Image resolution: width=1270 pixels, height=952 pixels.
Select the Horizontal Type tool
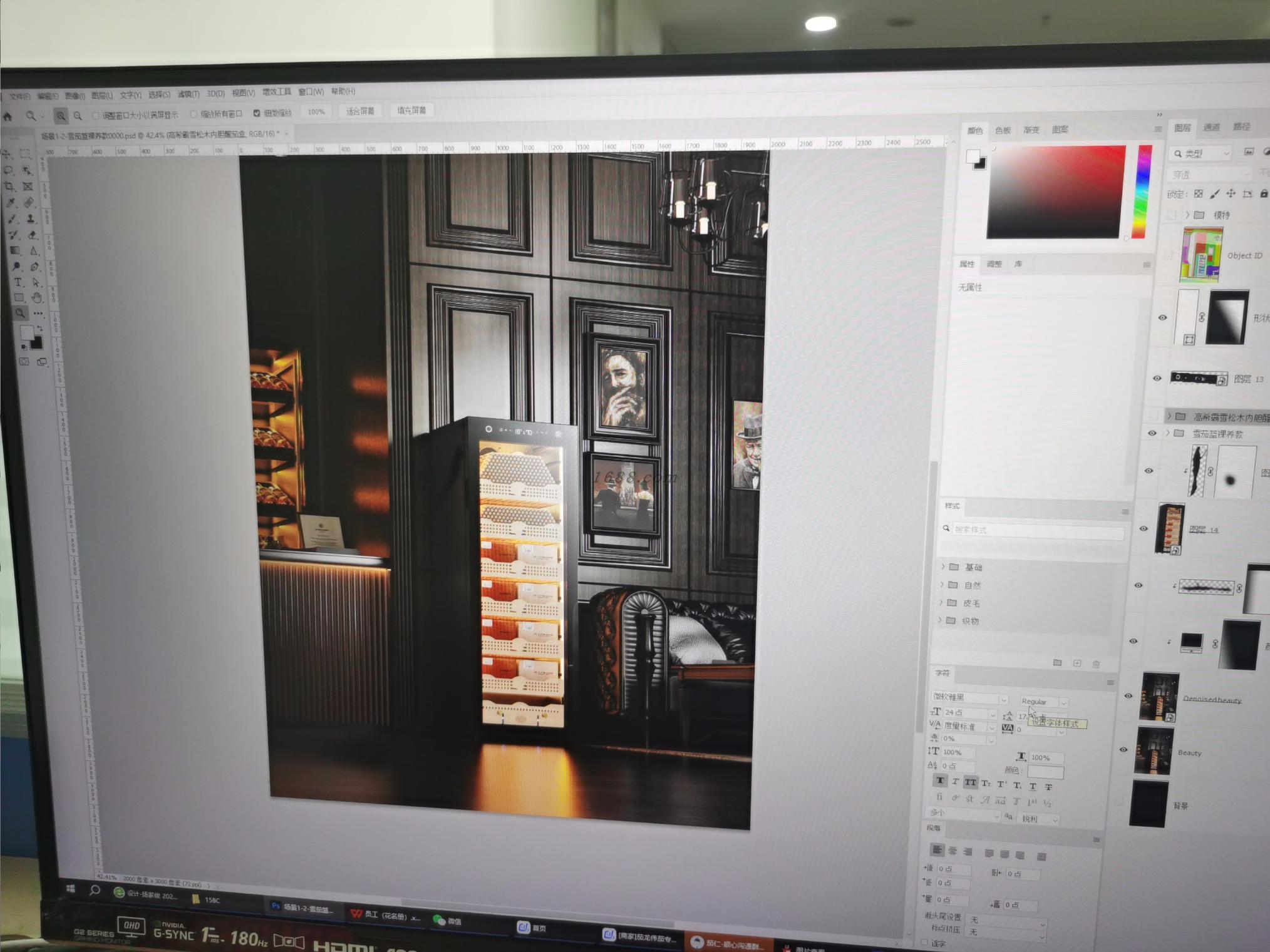[x=18, y=282]
